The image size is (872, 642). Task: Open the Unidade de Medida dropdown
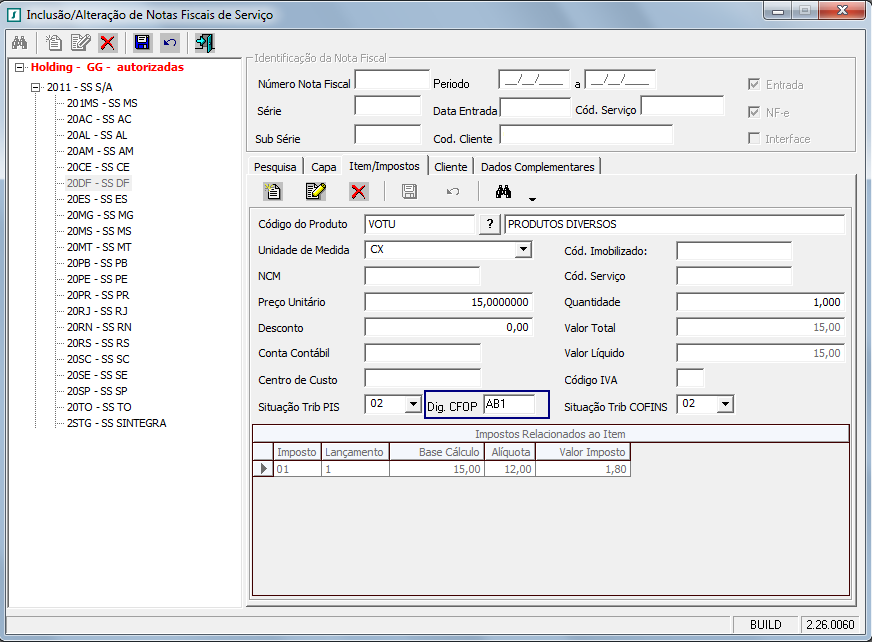click(522, 250)
